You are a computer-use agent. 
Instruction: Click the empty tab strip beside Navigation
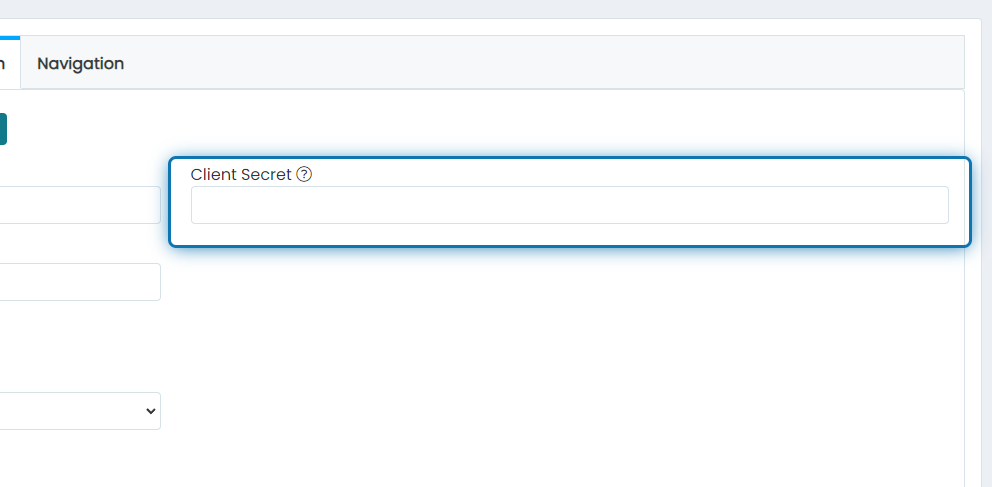click(550, 63)
